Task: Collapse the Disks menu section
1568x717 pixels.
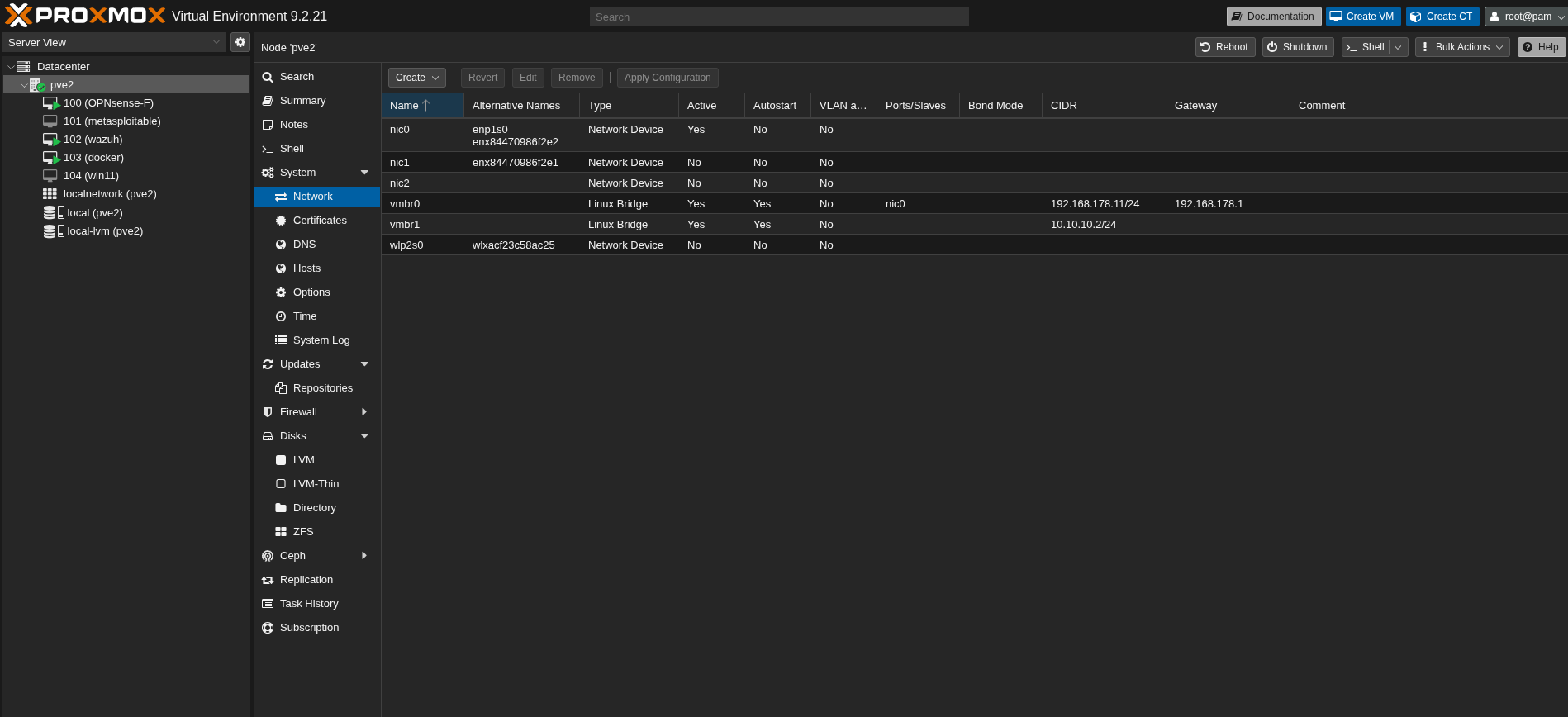Action: [364, 436]
